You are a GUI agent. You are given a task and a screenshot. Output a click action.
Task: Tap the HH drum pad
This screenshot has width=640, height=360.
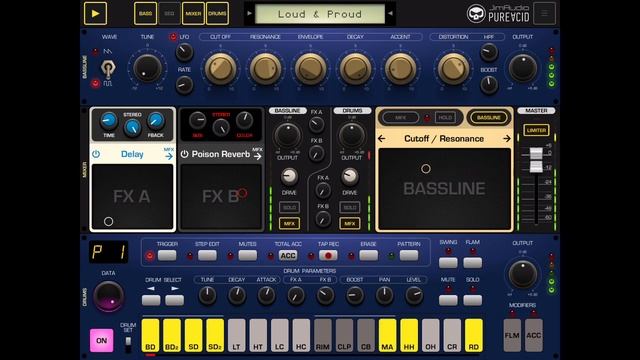pyautogui.click(x=409, y=336)
